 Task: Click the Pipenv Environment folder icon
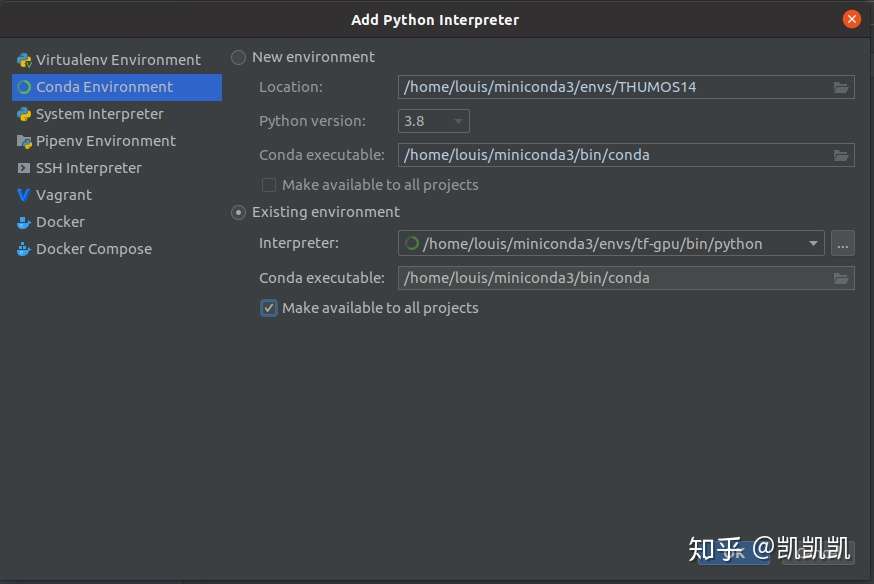[24, 142]
